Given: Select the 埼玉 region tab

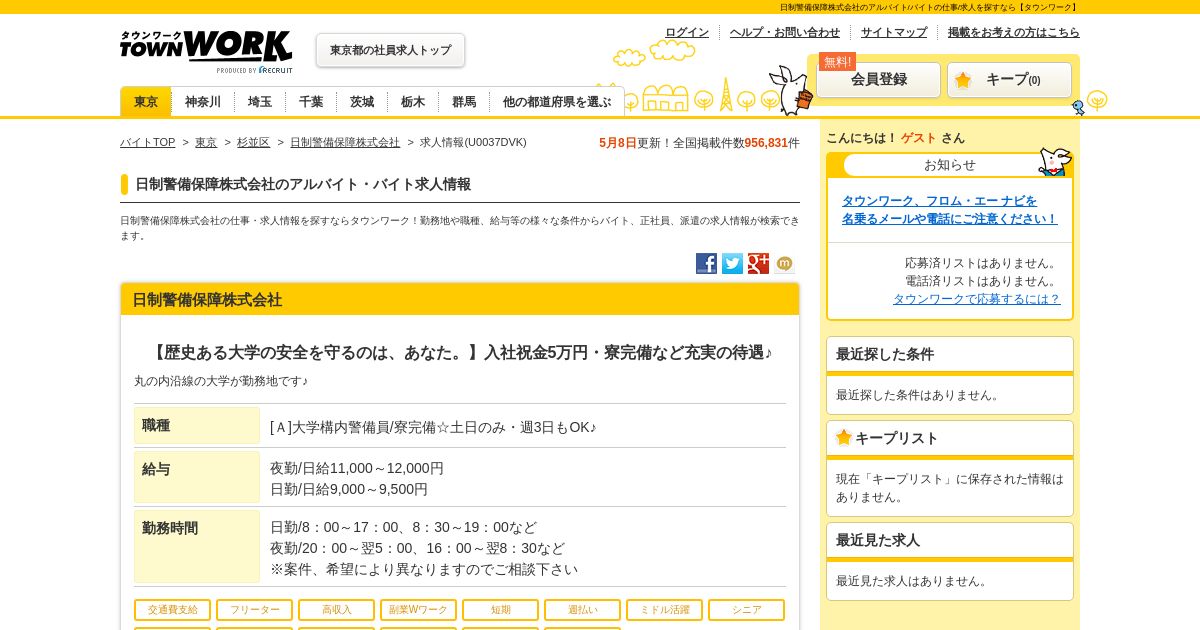Looking at the screenshot, I should (x=260, y=102).
